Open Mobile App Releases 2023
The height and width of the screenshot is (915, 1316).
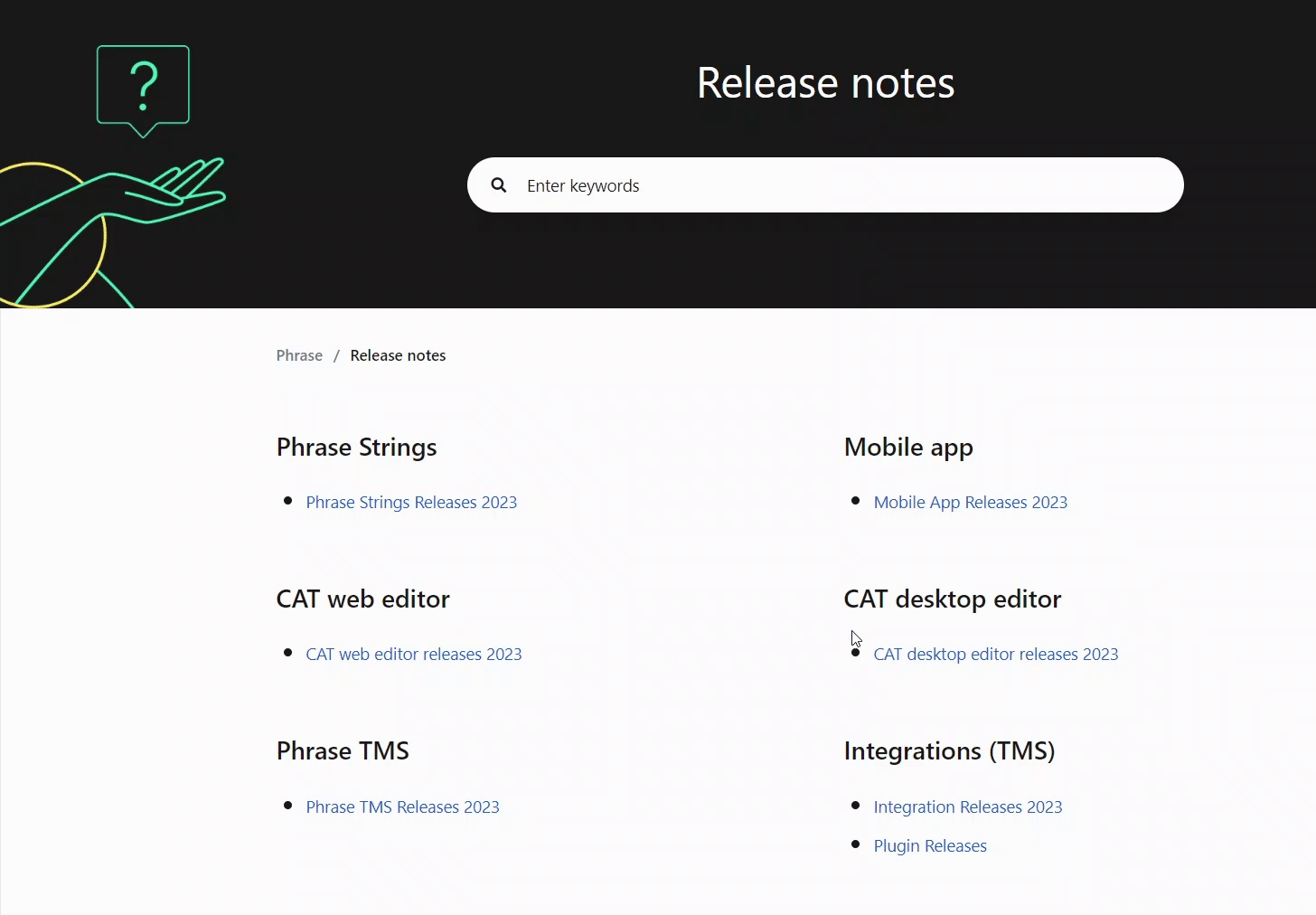pyautogui.click(x=970, y=502)
